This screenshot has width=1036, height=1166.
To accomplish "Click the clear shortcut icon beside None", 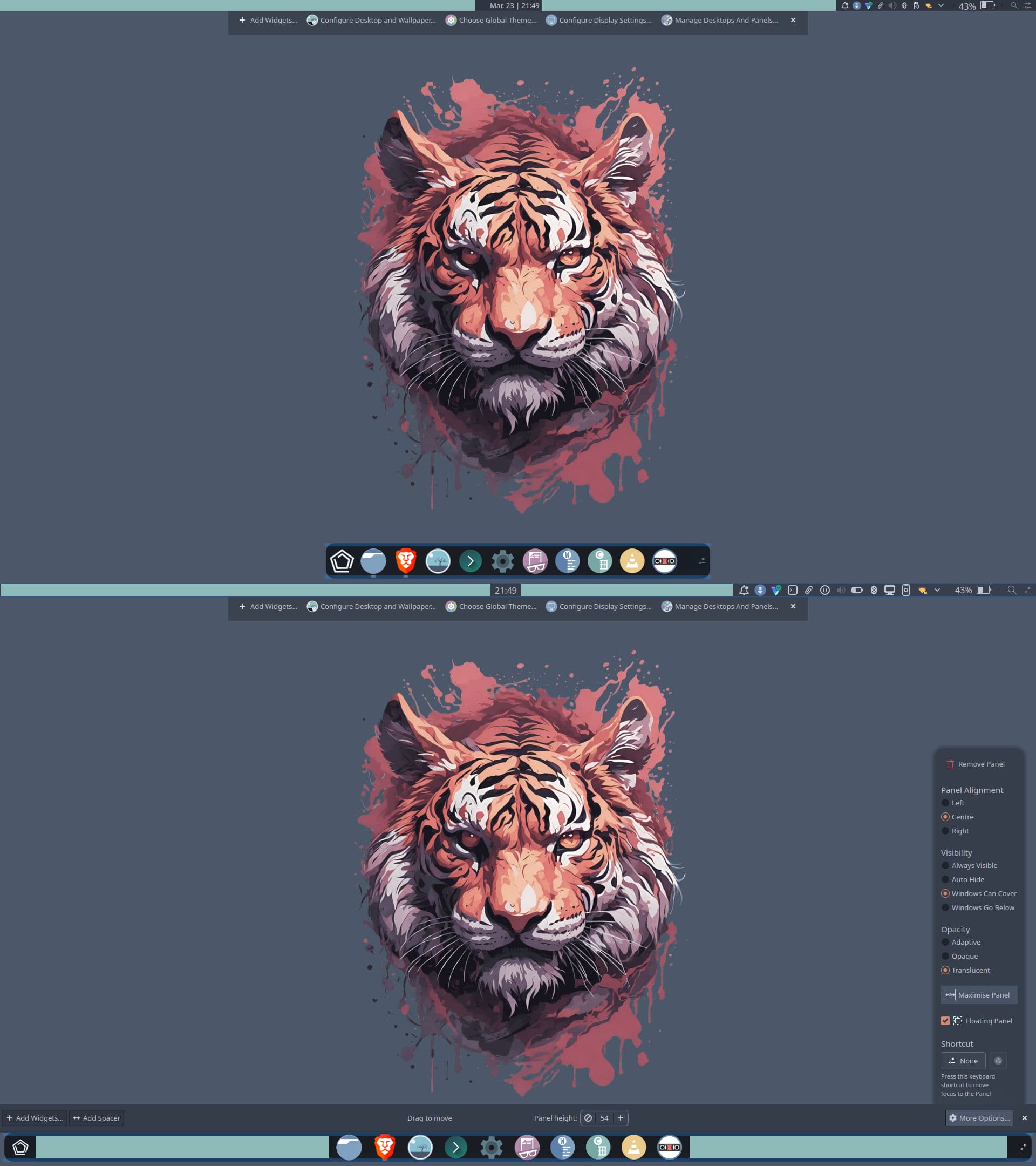I will click(x=998, y=1061).
